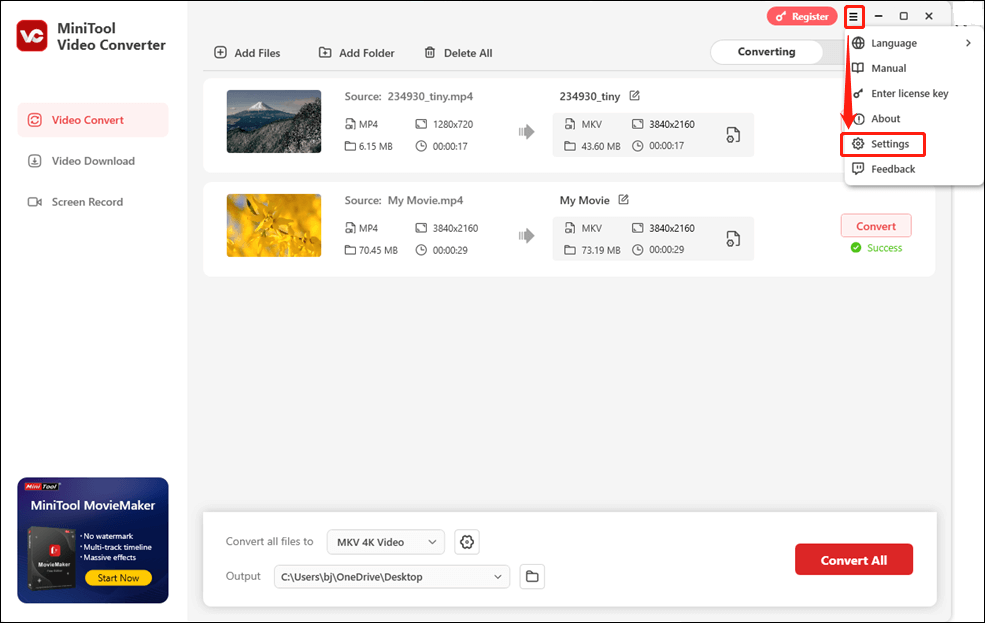Click Source: 234930_tiny.mp4 label
985x623 pixels.
pyautogui.click(x=408, y=96)
